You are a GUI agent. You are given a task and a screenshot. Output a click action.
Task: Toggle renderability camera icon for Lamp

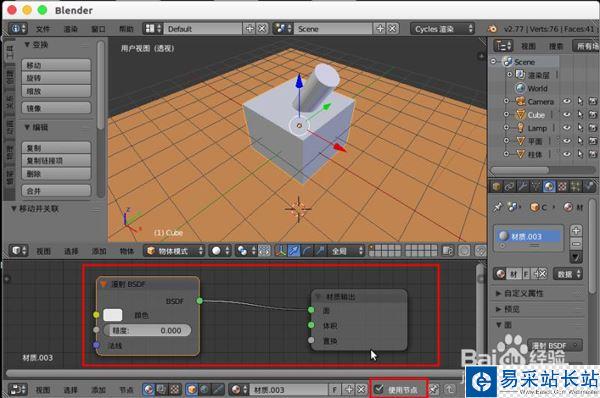click(593, 128)
